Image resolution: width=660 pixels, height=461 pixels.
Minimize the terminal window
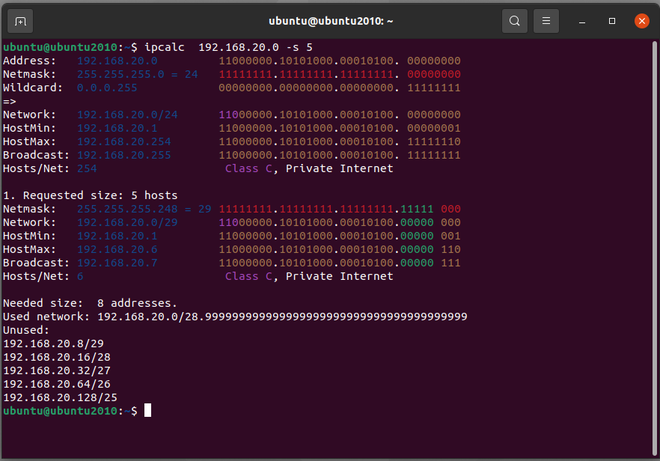coord(582,21)
